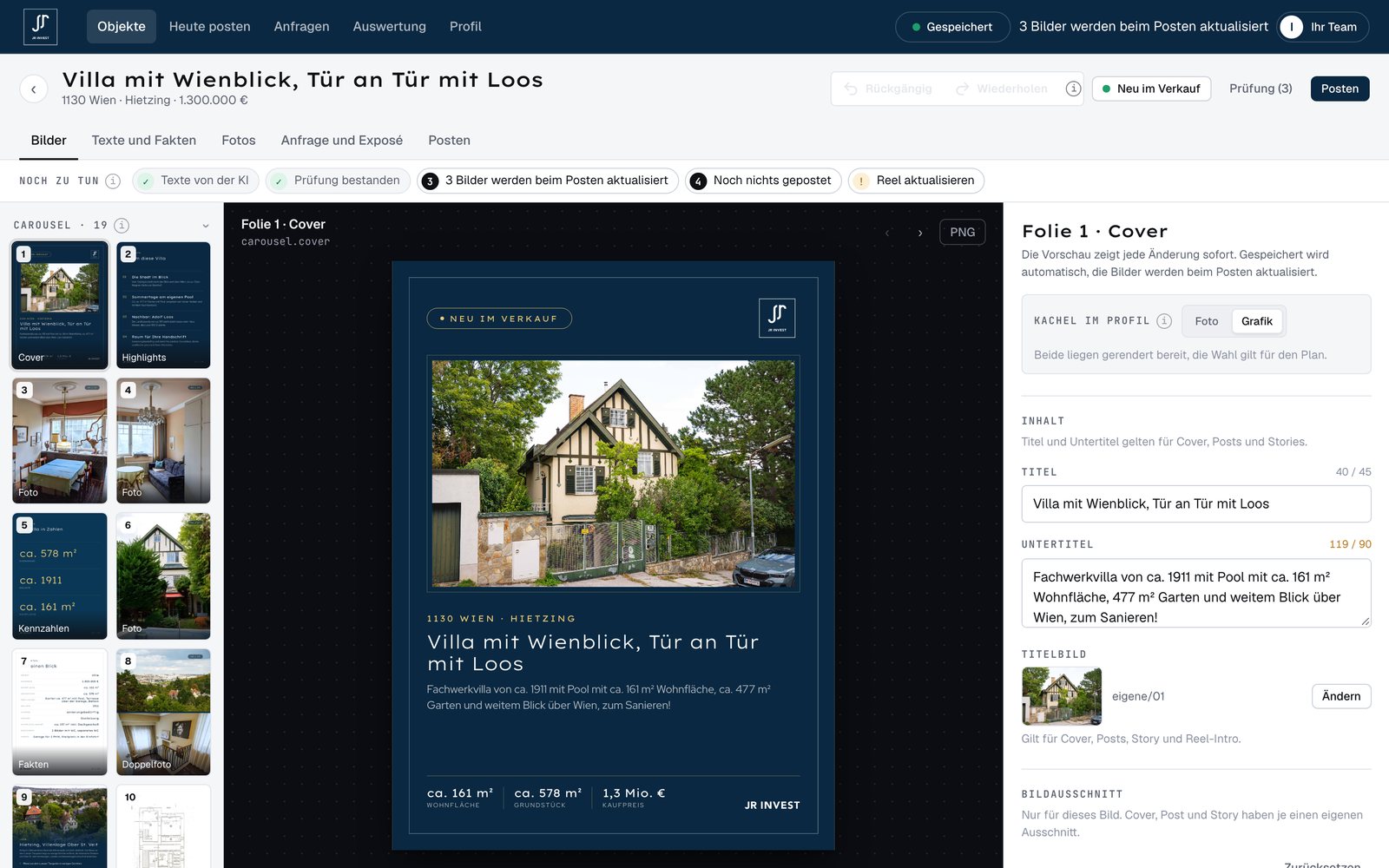Select Grafik tile option
This screenshot has width=1389, height=868.
pyautogui.click(x=1256, y=321)
